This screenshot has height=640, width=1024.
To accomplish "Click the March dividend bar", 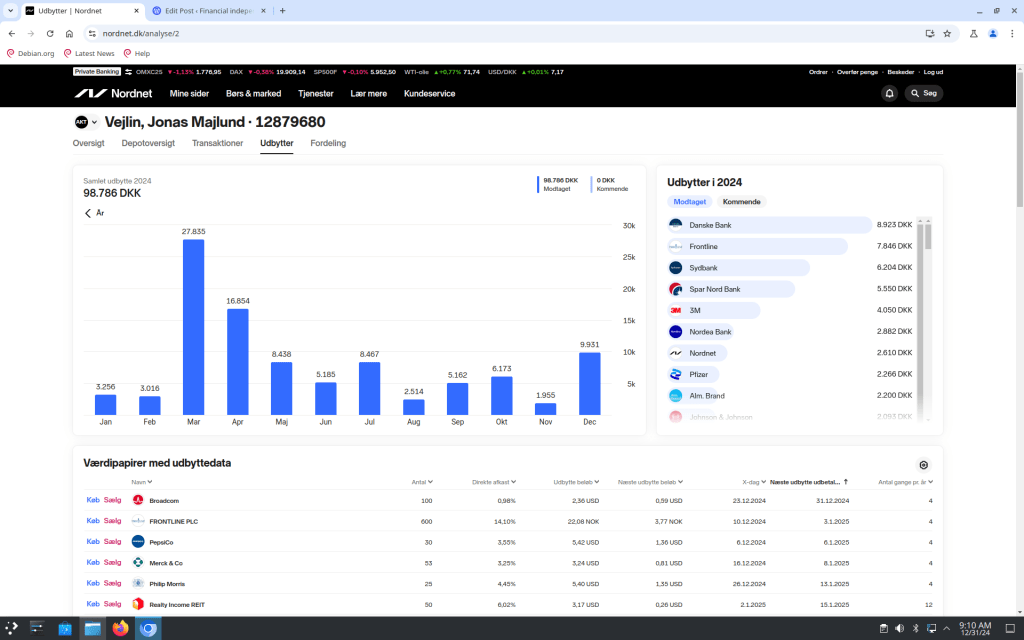I will click(193, 327).
